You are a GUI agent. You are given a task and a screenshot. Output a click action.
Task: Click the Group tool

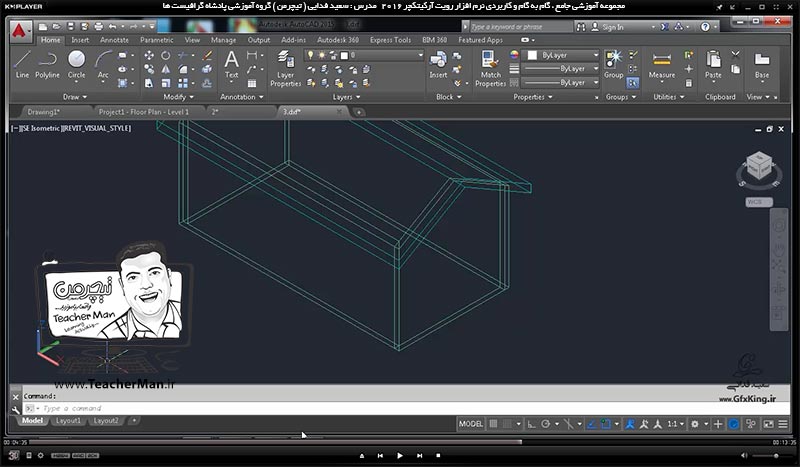(x=613, y=65)
